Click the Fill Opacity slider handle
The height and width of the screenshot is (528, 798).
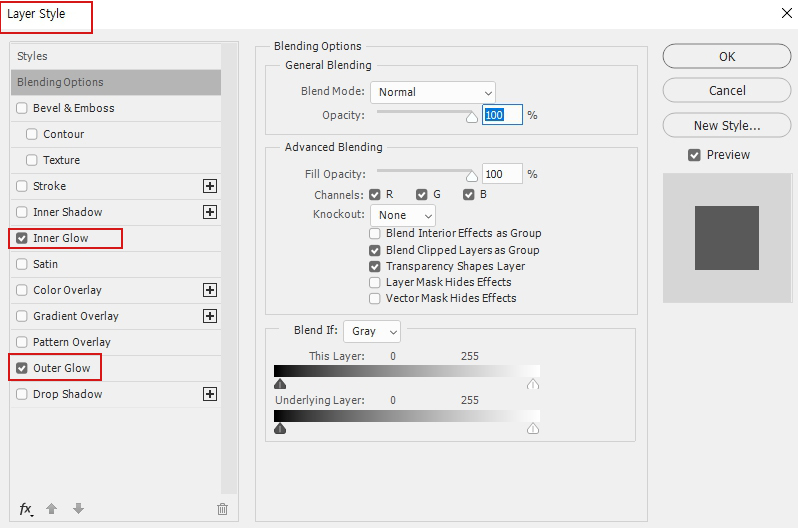(x=472, y=176)
